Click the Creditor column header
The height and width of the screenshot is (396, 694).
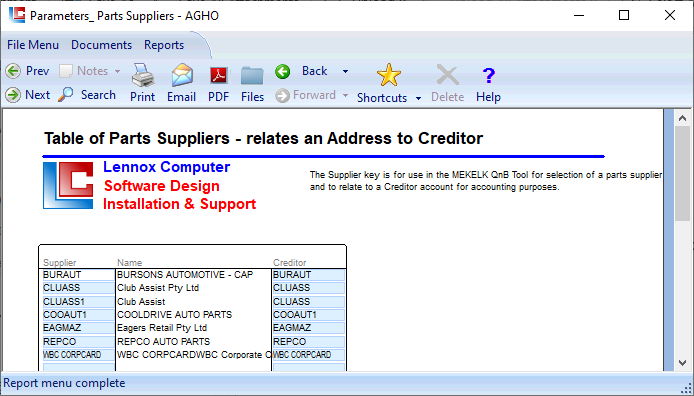point(289,262)
